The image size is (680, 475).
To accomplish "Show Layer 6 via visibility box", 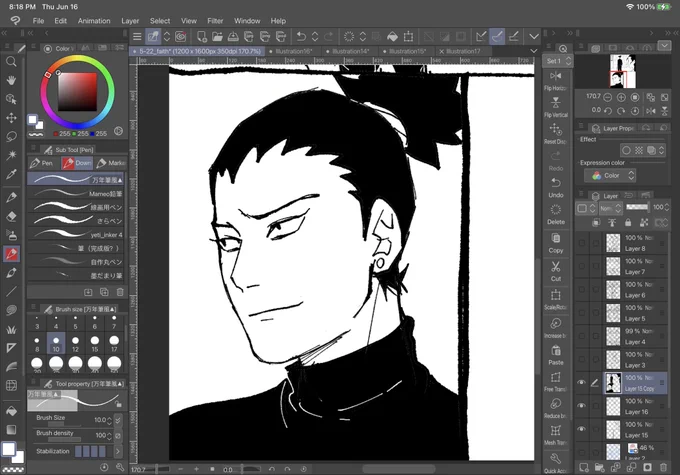I will pos(582,289).
